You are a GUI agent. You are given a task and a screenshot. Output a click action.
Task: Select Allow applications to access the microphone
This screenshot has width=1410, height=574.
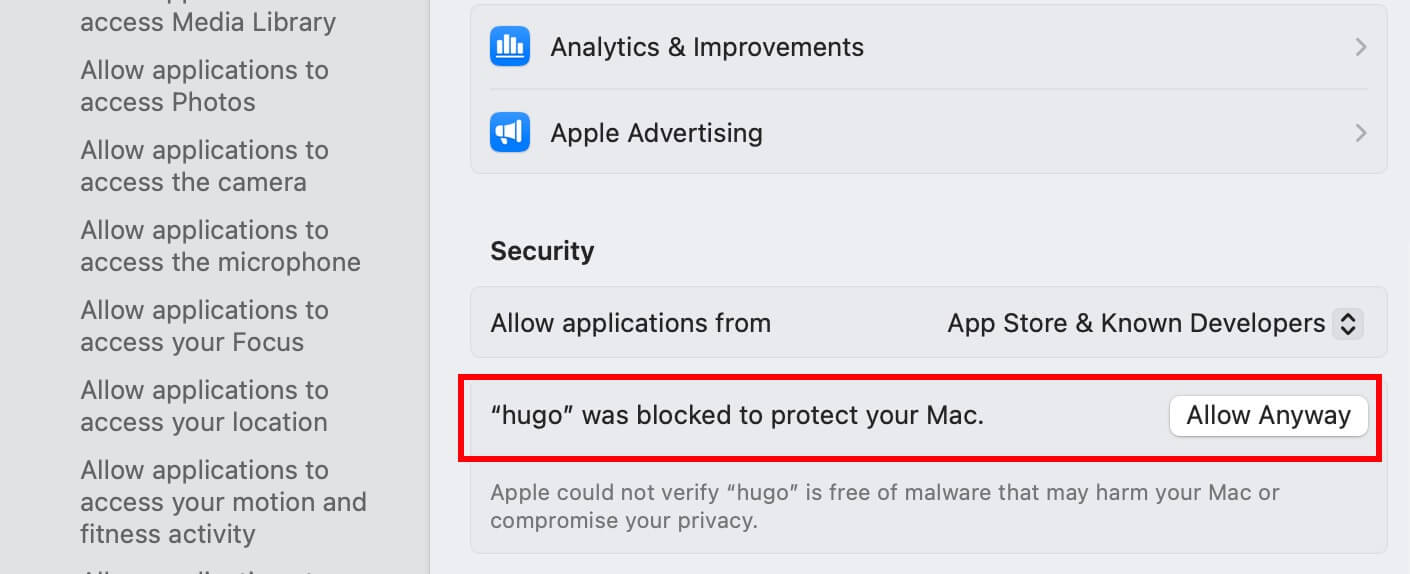(x=220, y=246)
